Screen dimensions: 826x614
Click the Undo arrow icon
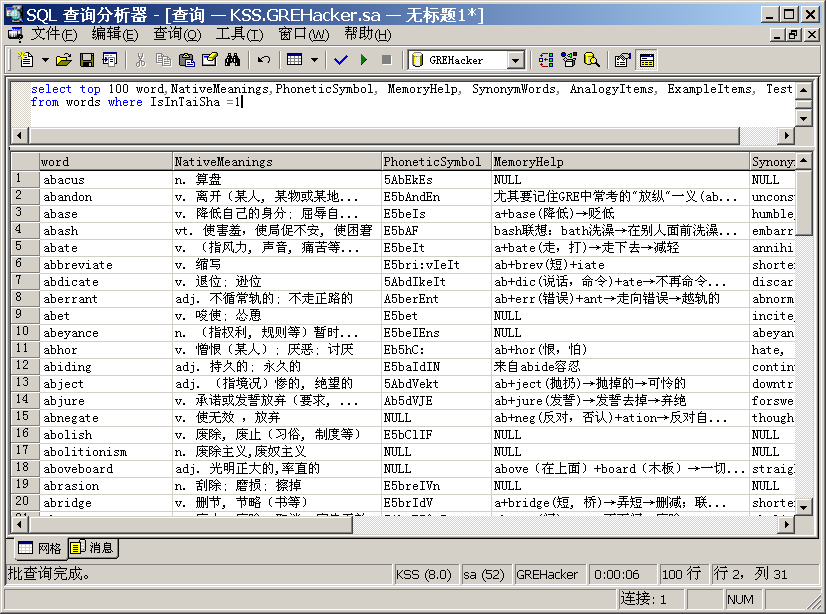tap(264, 60)
